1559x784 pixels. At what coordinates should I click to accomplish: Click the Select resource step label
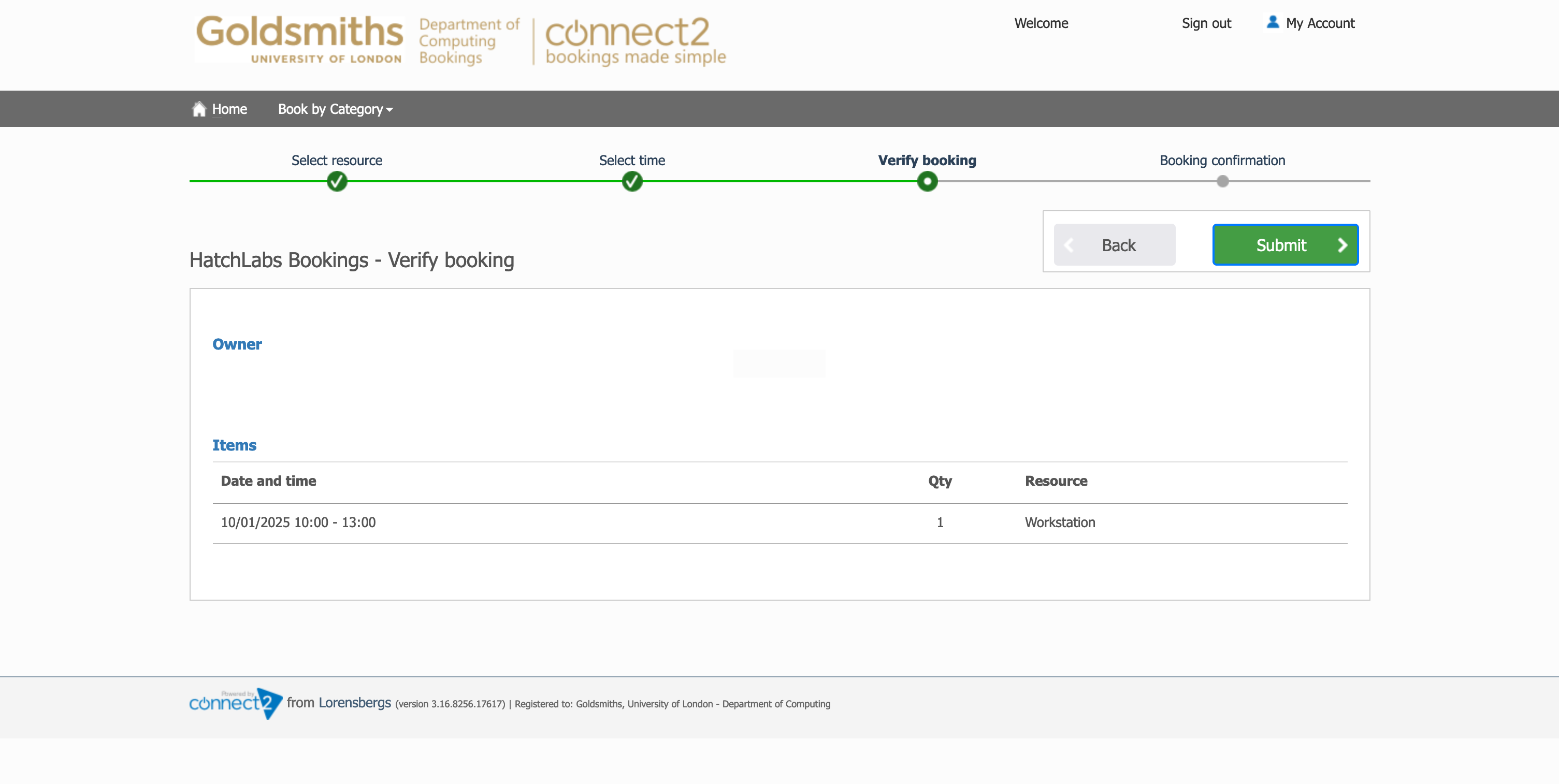point(337,161)
